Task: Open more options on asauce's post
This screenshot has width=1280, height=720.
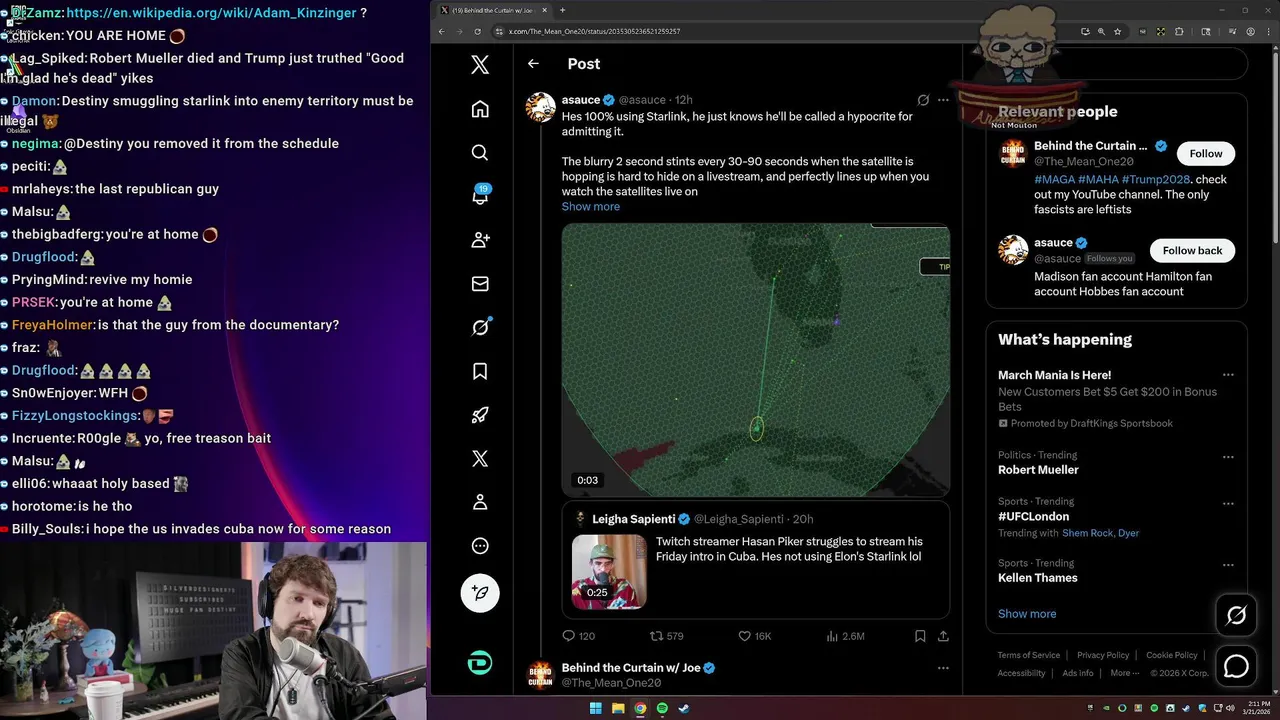Action: 943,100
